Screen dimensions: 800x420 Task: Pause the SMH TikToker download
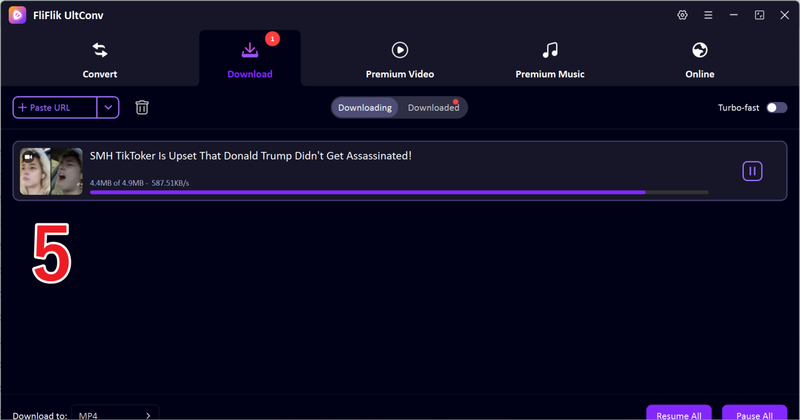[x=752, y=171]
